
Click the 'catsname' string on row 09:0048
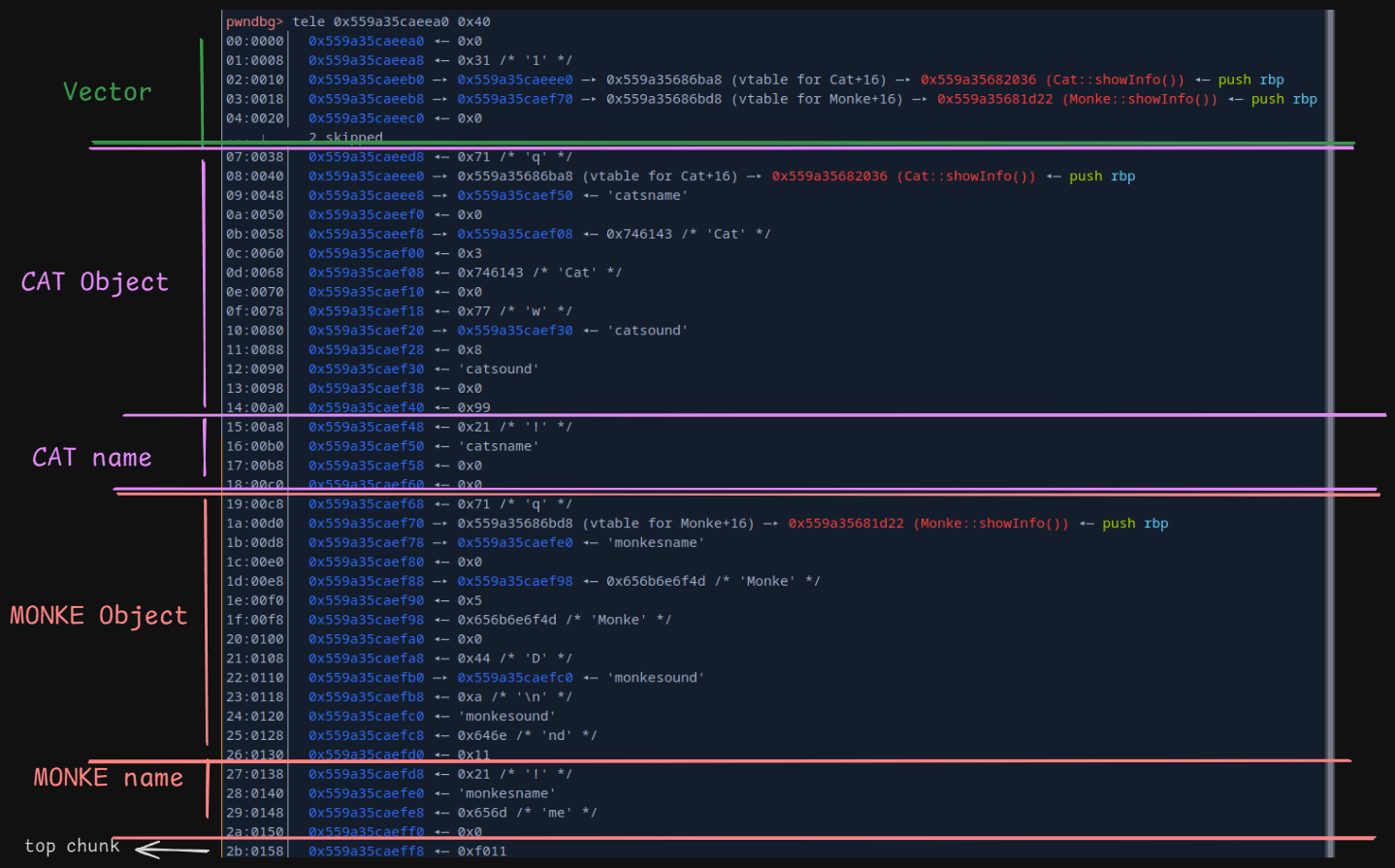point(648,195)
